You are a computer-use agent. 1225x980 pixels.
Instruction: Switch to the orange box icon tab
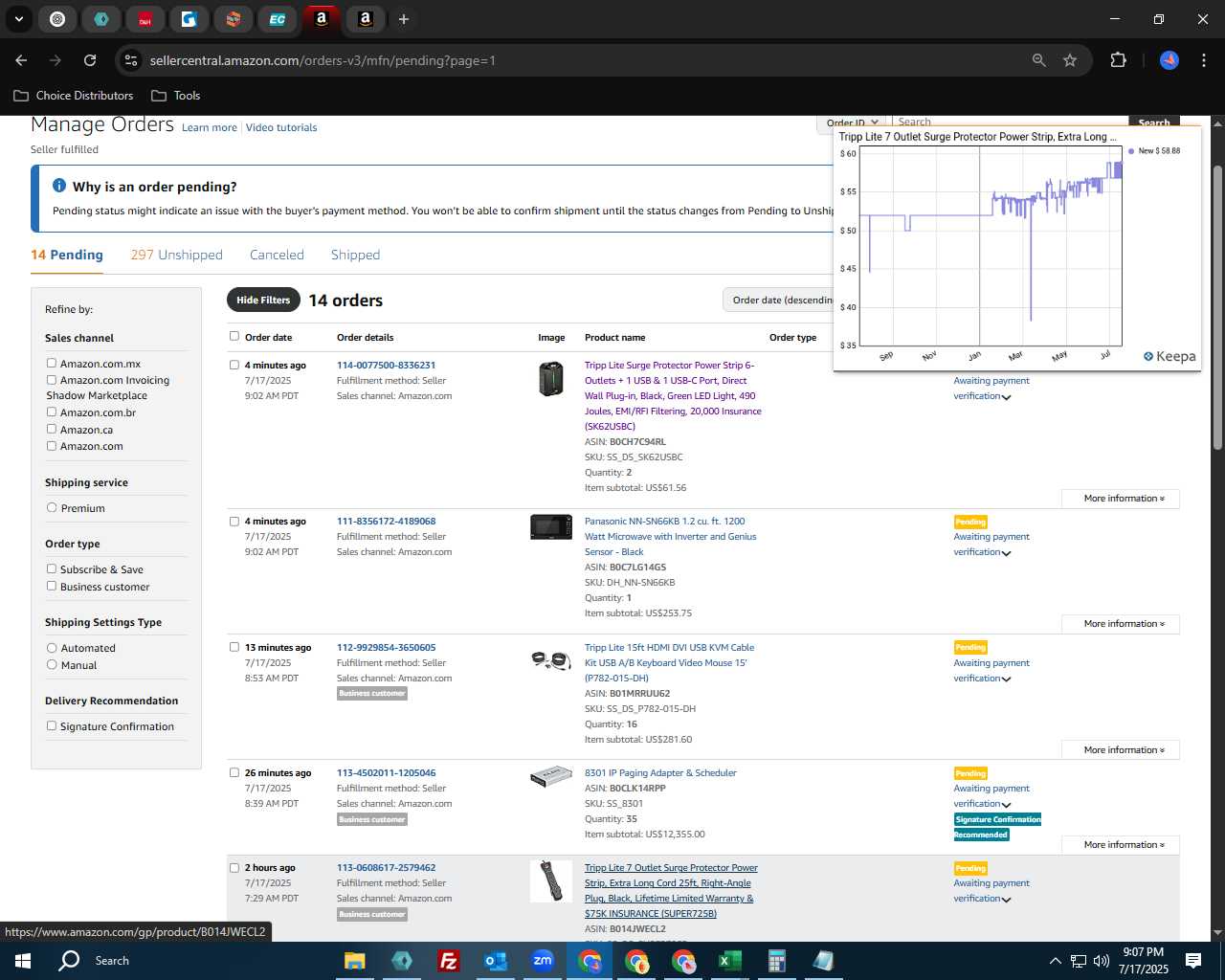pyautogui.click(x=234, y=19)
